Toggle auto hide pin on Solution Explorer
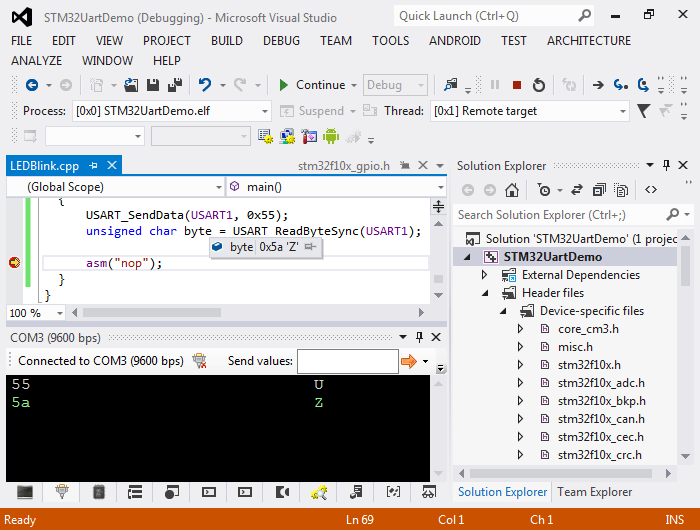The height and width of the screenshot is (530, 700). pos(666,165)
